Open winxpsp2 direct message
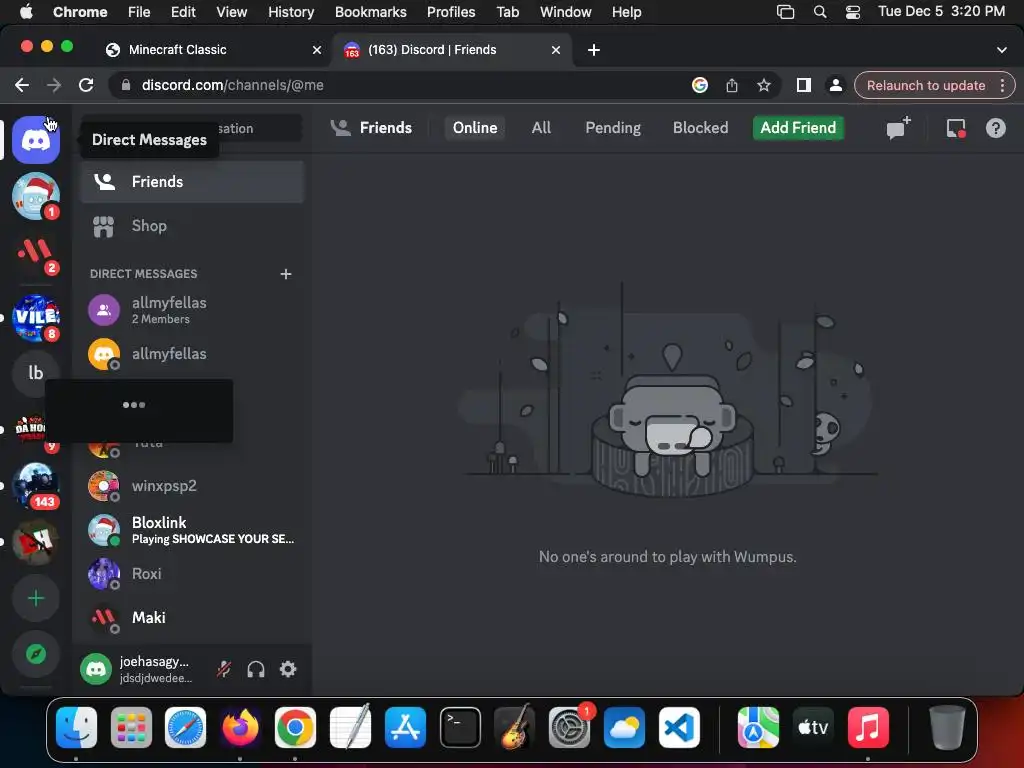Screen dimensions: 1024x768 coord(192,486)
